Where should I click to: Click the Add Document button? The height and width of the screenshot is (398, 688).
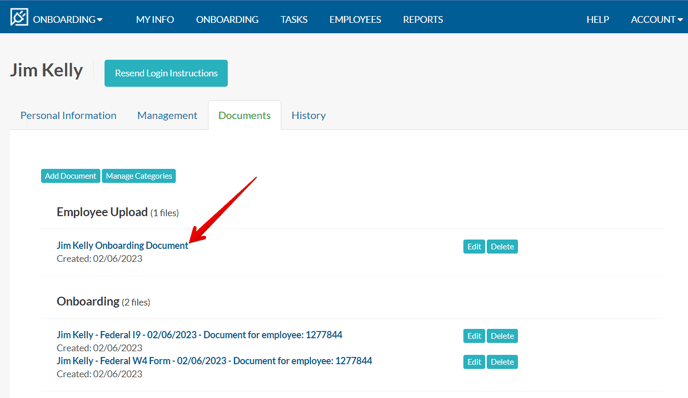tap(71, 176)
